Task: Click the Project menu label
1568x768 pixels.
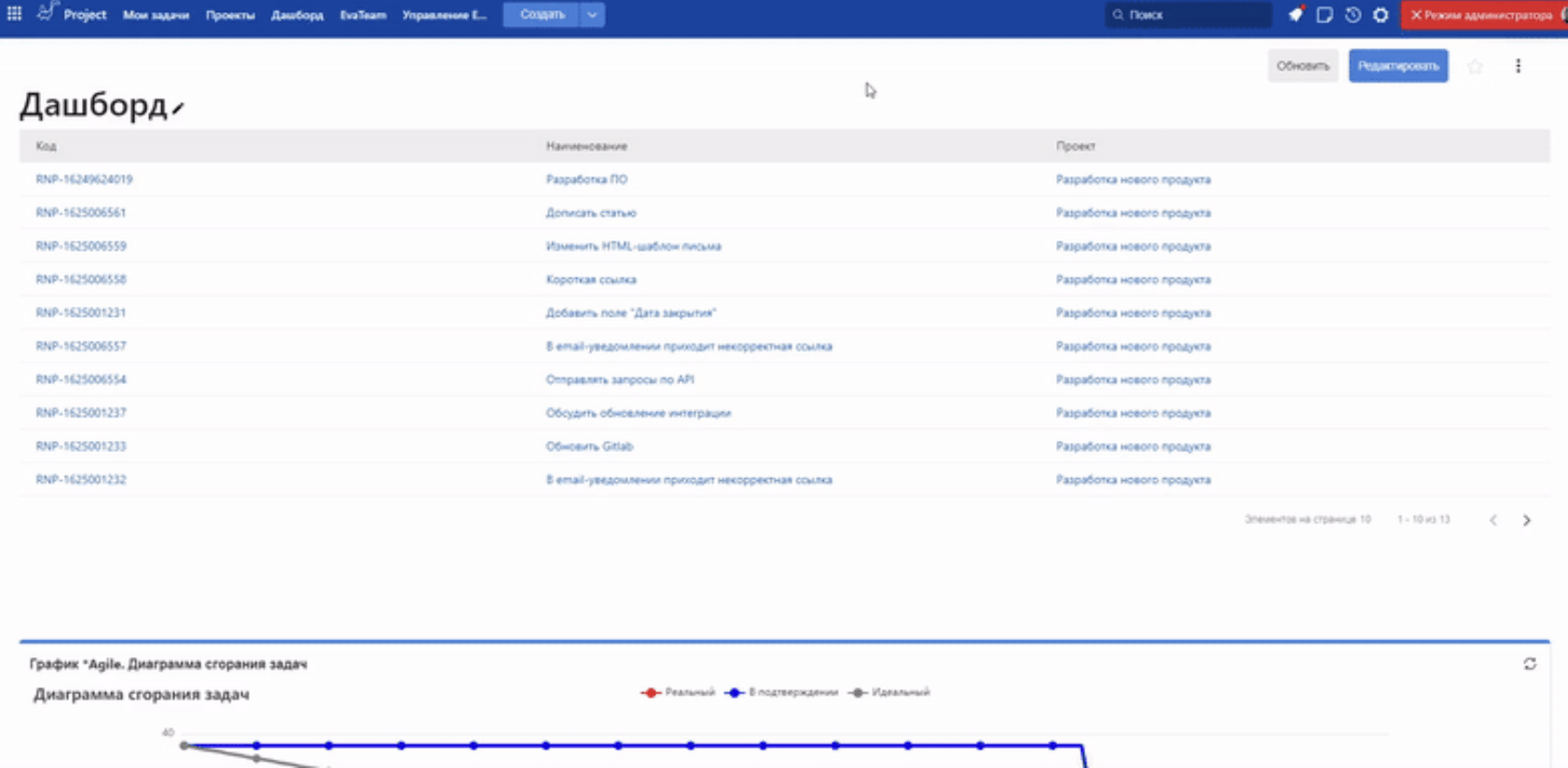Action: (x=85, y=15)
